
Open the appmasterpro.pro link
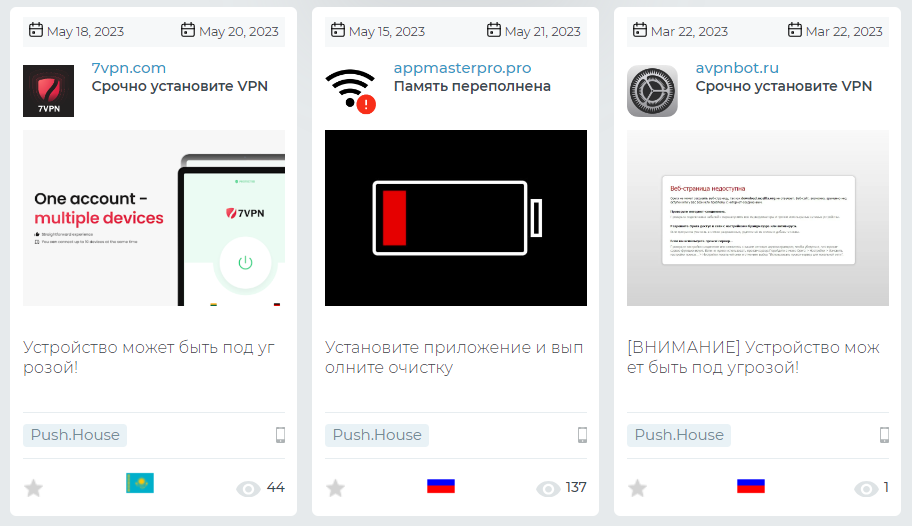pos(462,68)
